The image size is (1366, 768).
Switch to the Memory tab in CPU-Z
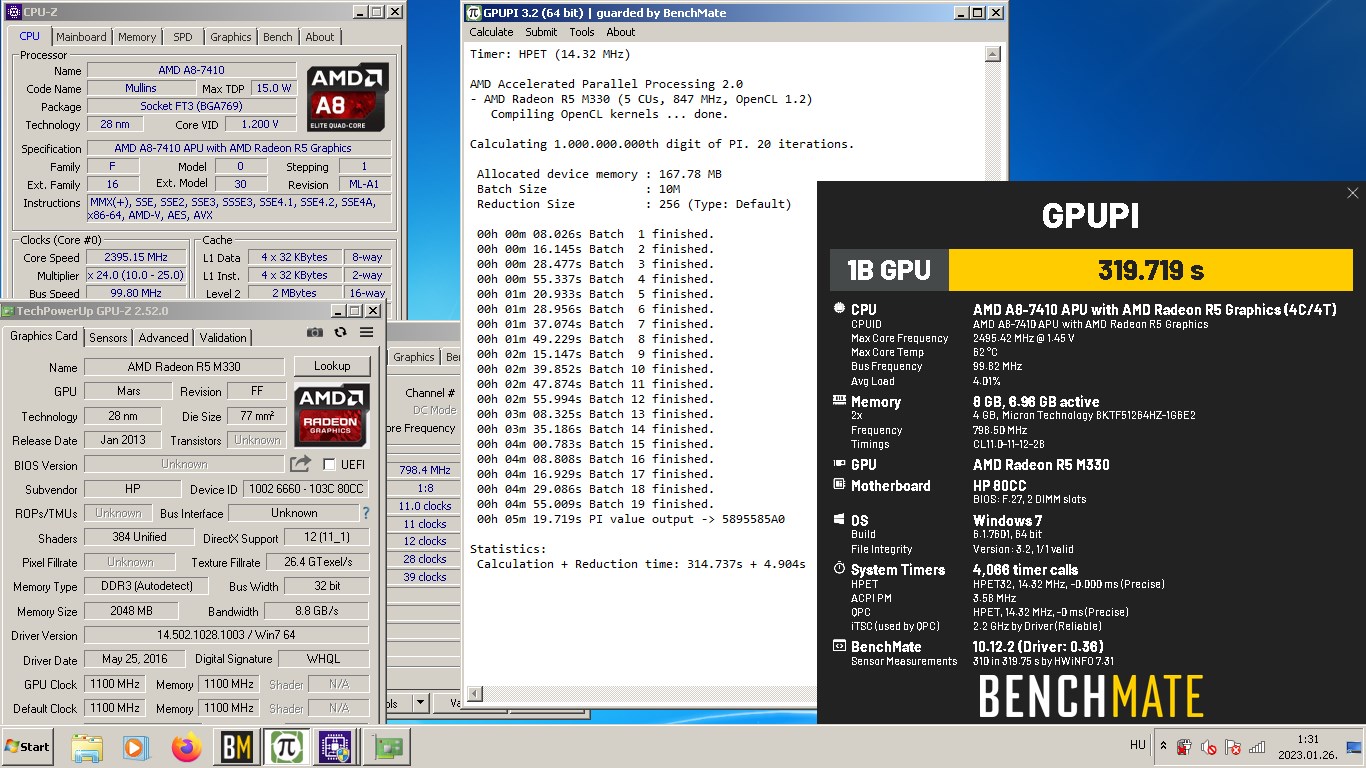137,37
